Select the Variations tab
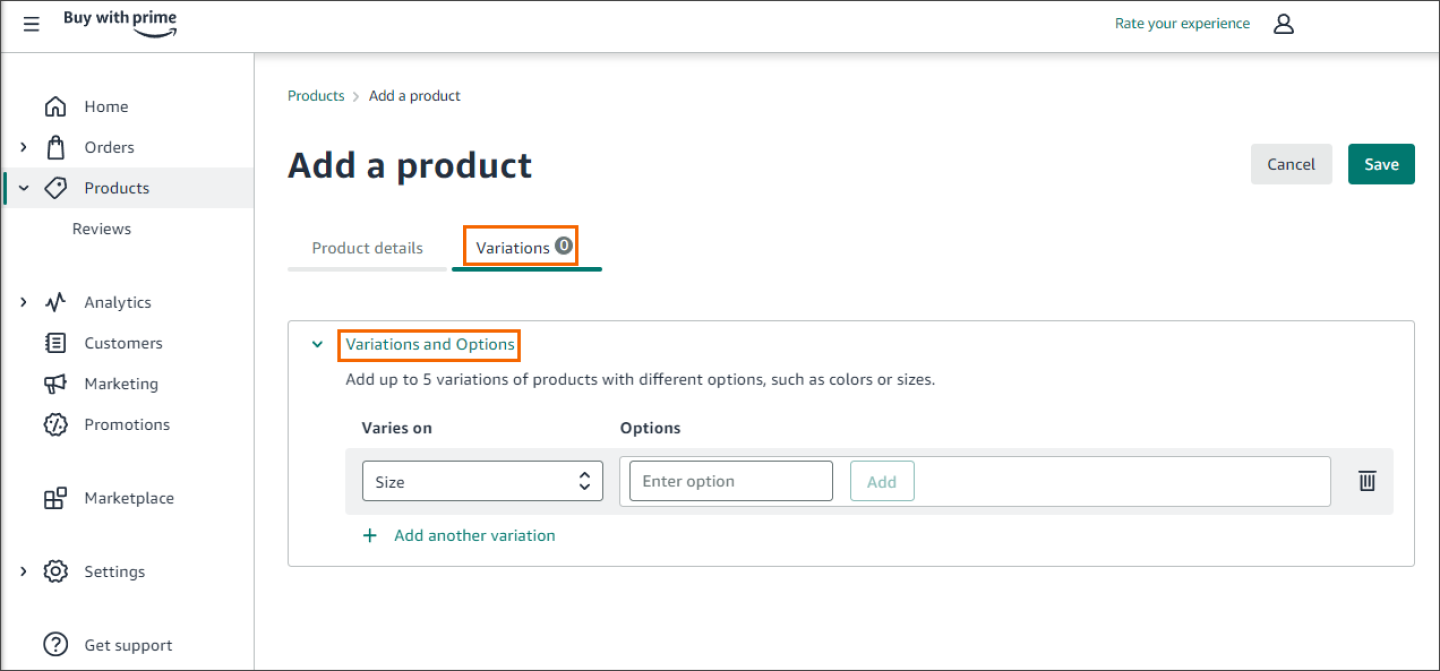Viewport: 1440px width, 671px height. [521, 247]
